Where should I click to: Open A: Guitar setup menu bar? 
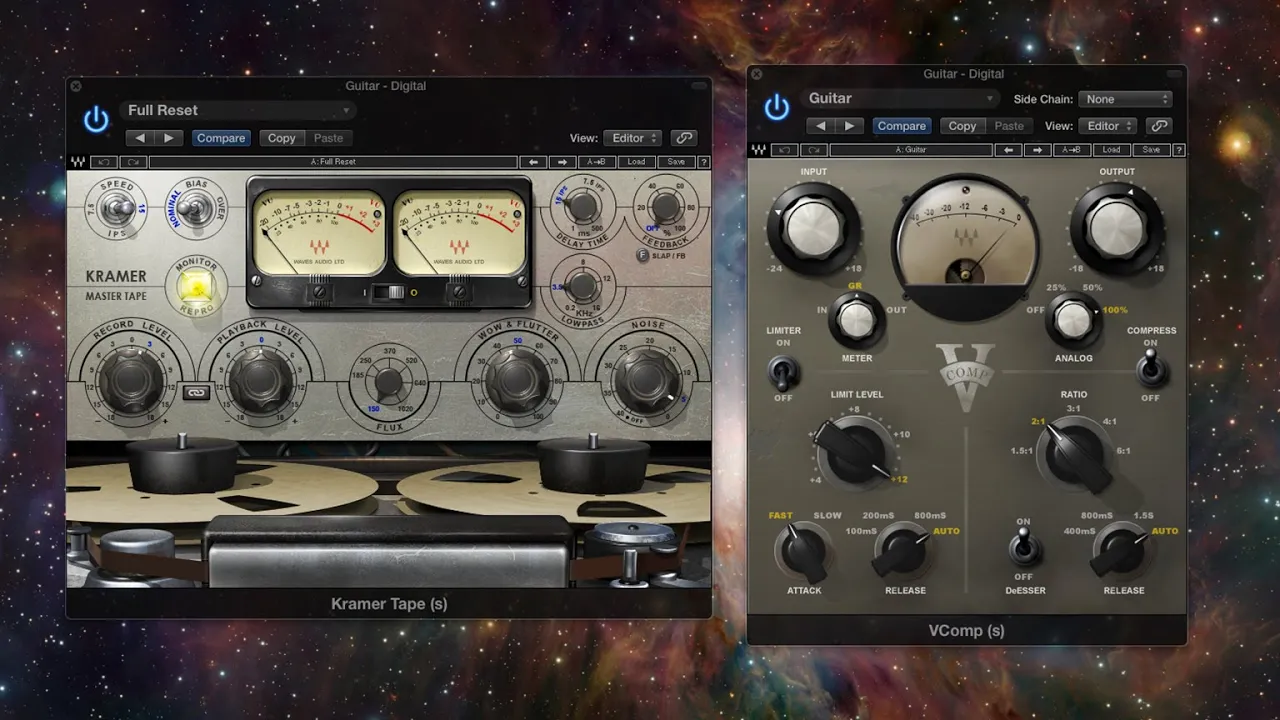[x=911, y=150]
